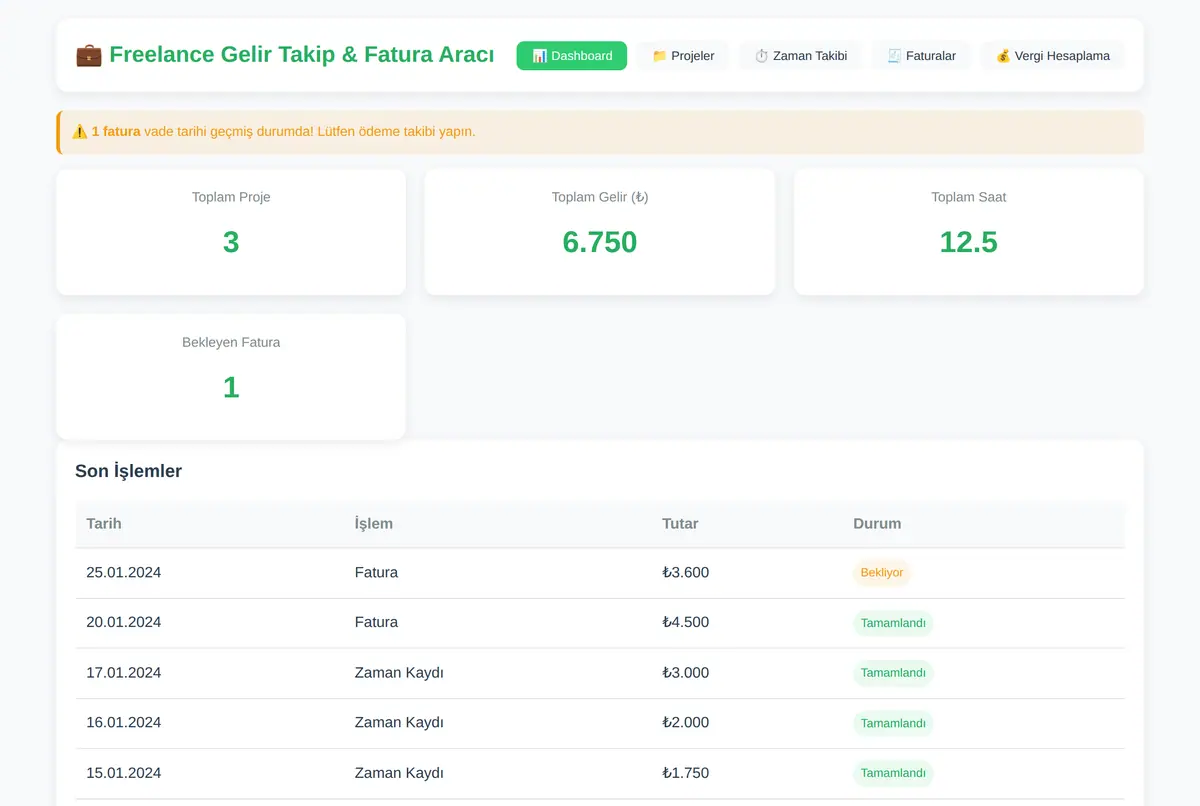Go to the Faturalar tab
The image size is (1200, 806).
click(921, 56)
